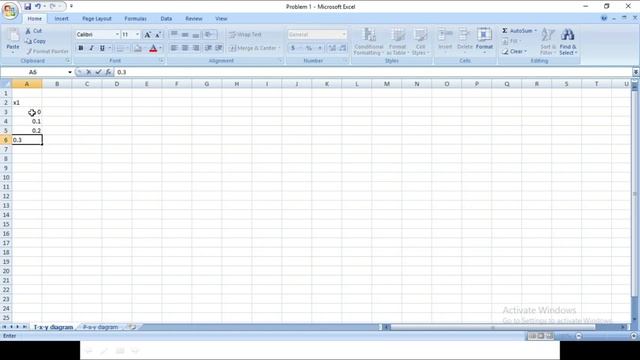The height and width of the screenshot is (360, 640).
Task: Click Decrease Decimal icon
Action: coord(343,48)
